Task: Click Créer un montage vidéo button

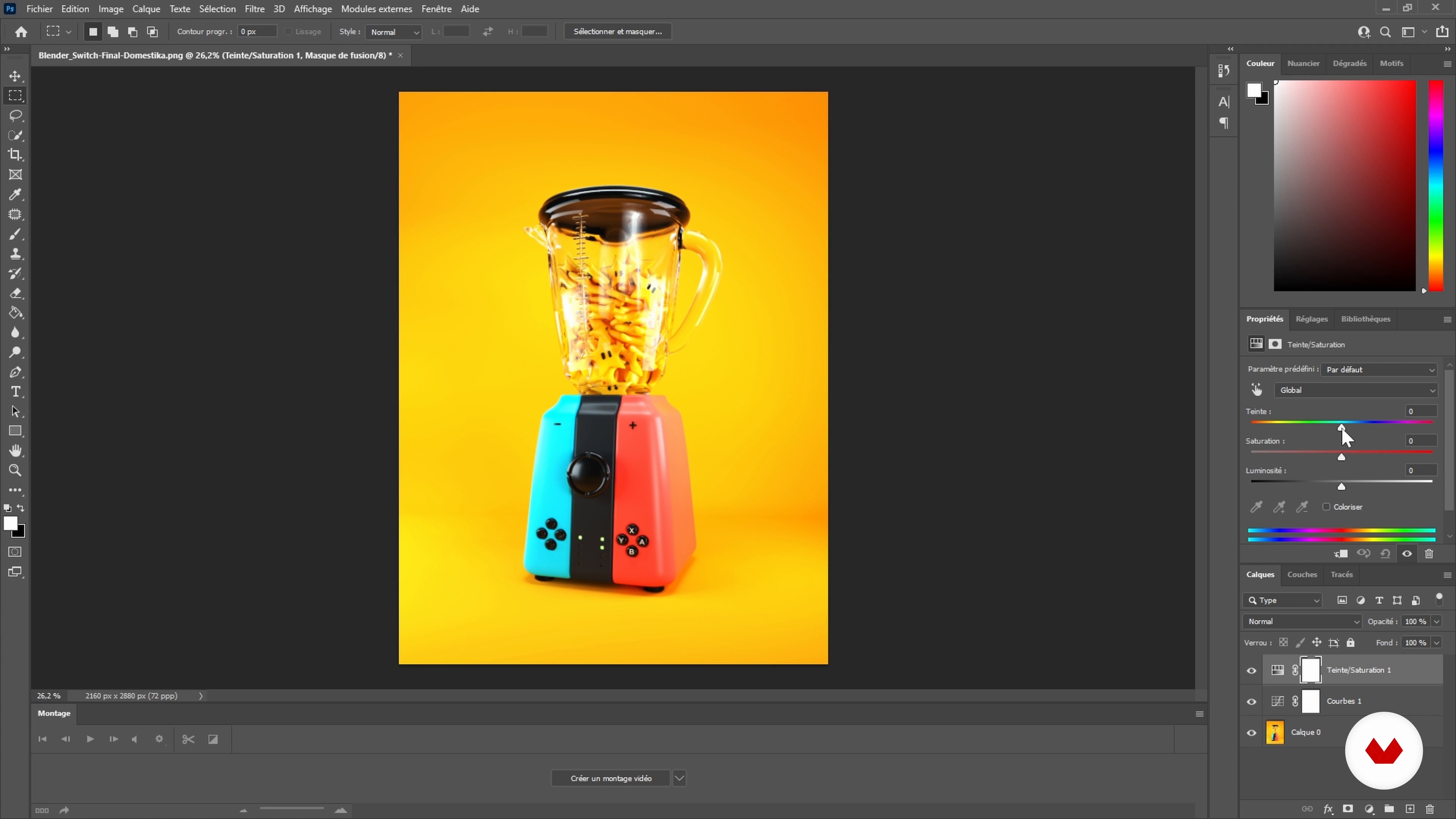Action: pos(610,778)
